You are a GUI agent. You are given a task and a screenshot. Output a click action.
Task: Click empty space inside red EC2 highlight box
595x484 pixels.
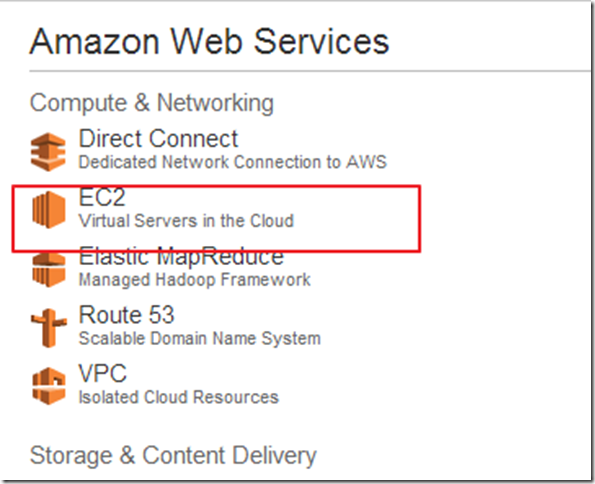pos(357,218)
